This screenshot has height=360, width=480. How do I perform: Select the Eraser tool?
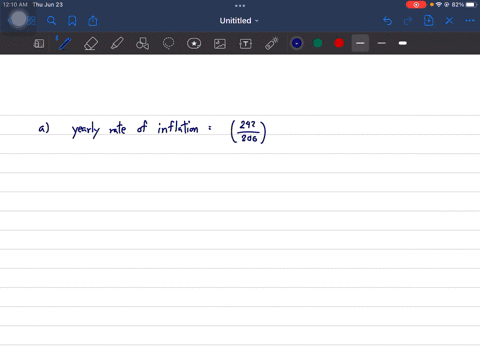(91, 43)
